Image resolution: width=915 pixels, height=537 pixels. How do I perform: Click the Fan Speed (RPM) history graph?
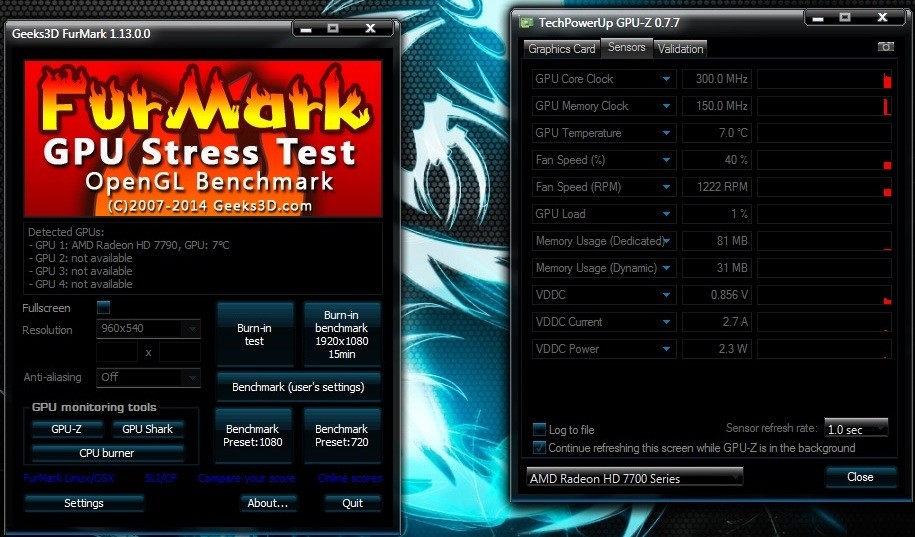pos(825,187)
